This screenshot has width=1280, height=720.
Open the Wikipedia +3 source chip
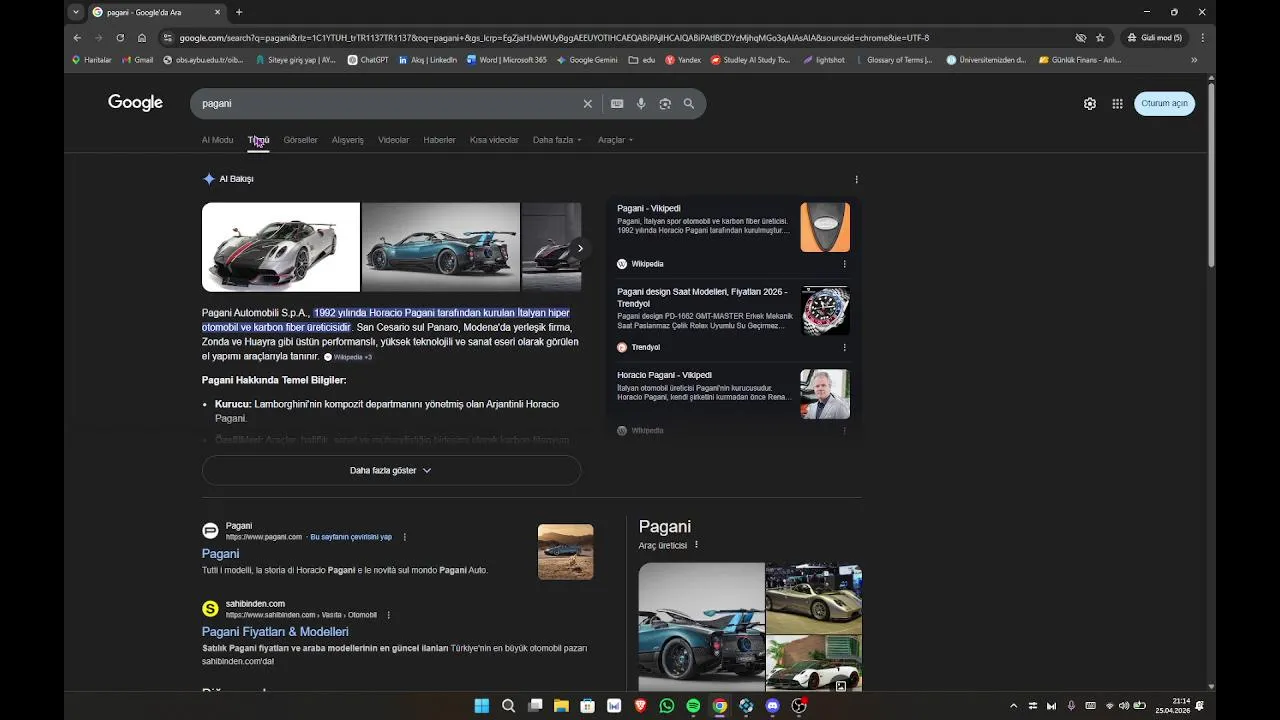click(x=348, y=357)
